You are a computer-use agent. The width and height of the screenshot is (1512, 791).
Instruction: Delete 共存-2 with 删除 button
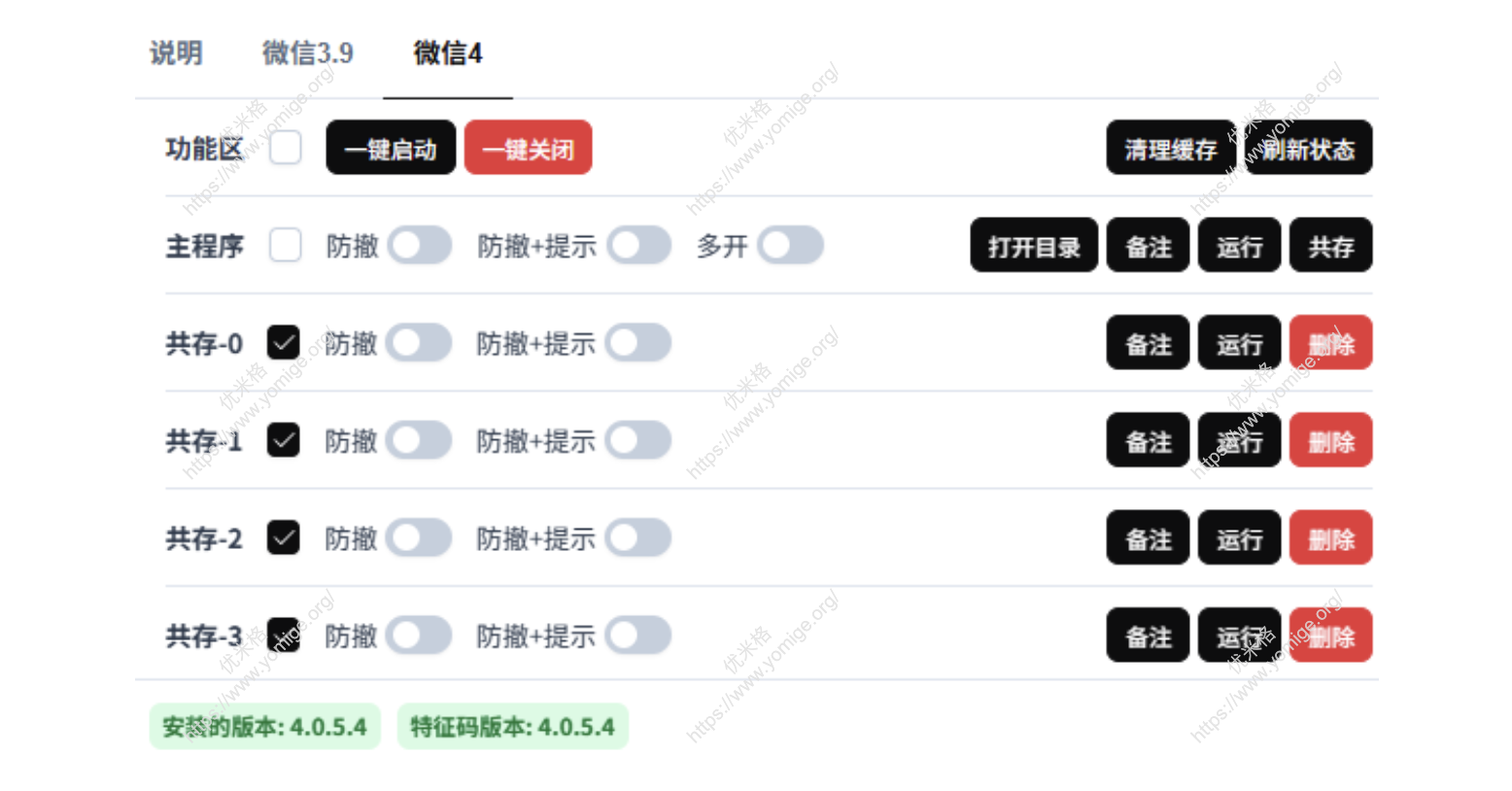tap(1330, 538)
